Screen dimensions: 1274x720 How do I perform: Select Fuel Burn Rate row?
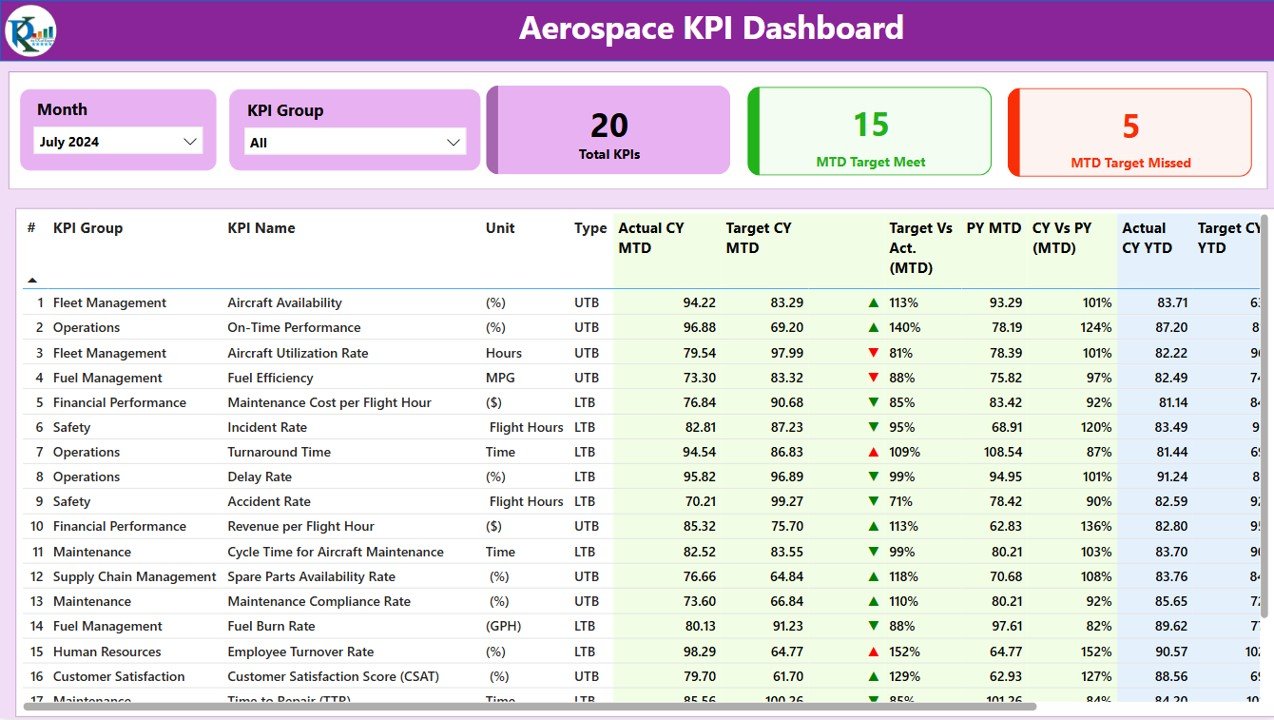(x=640, y=626)
